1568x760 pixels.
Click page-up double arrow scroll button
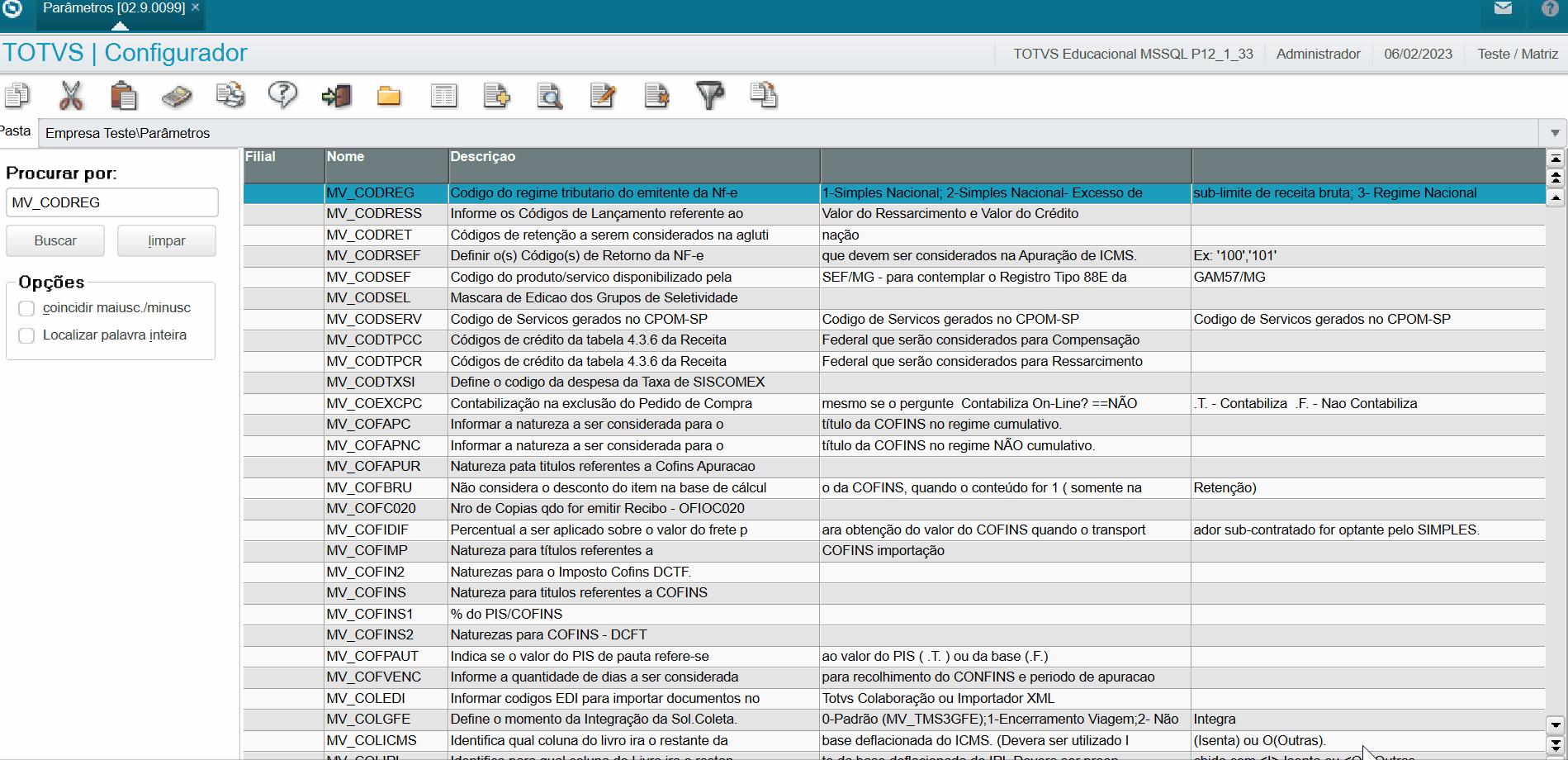(1556, 178)
